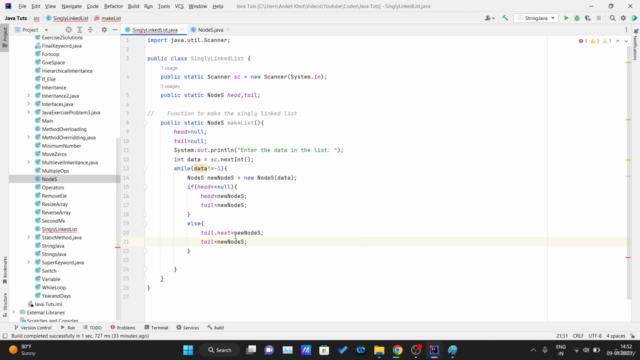Expand the MultilevelInheritance.java node
This screenshot has height=360, width=640.
point(29,162)
